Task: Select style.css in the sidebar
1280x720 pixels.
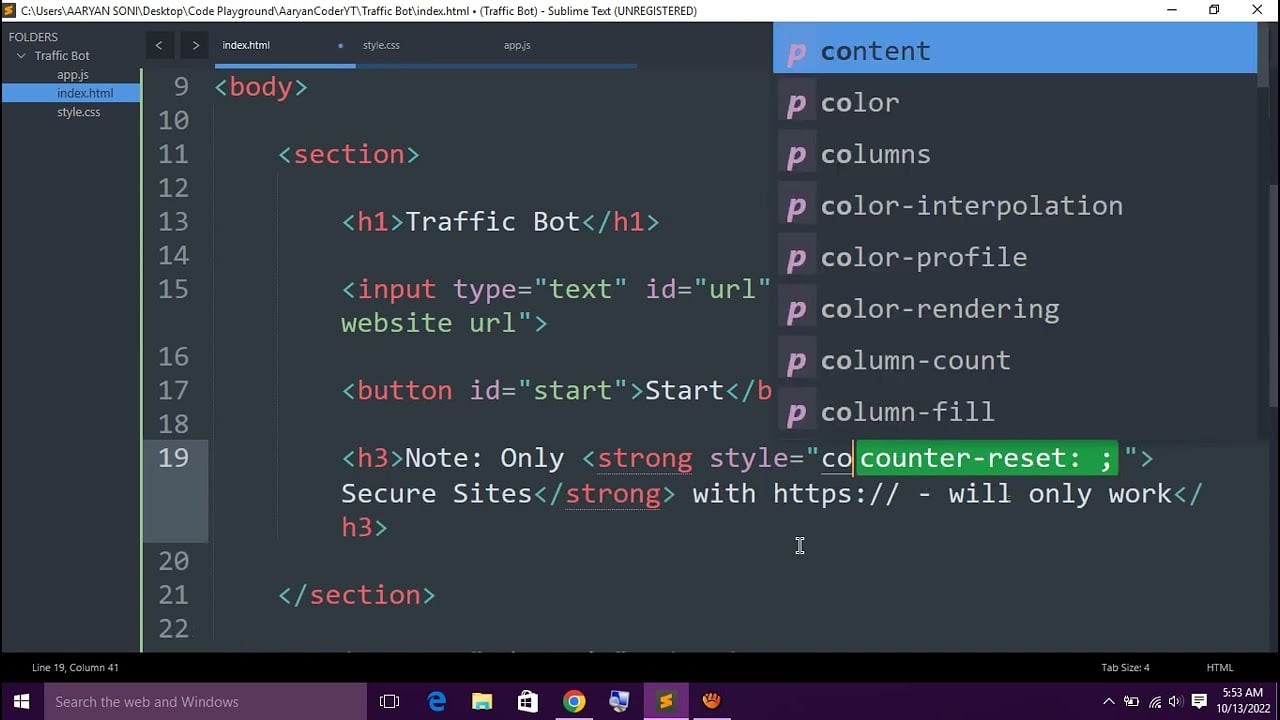Action: (78, 112)
